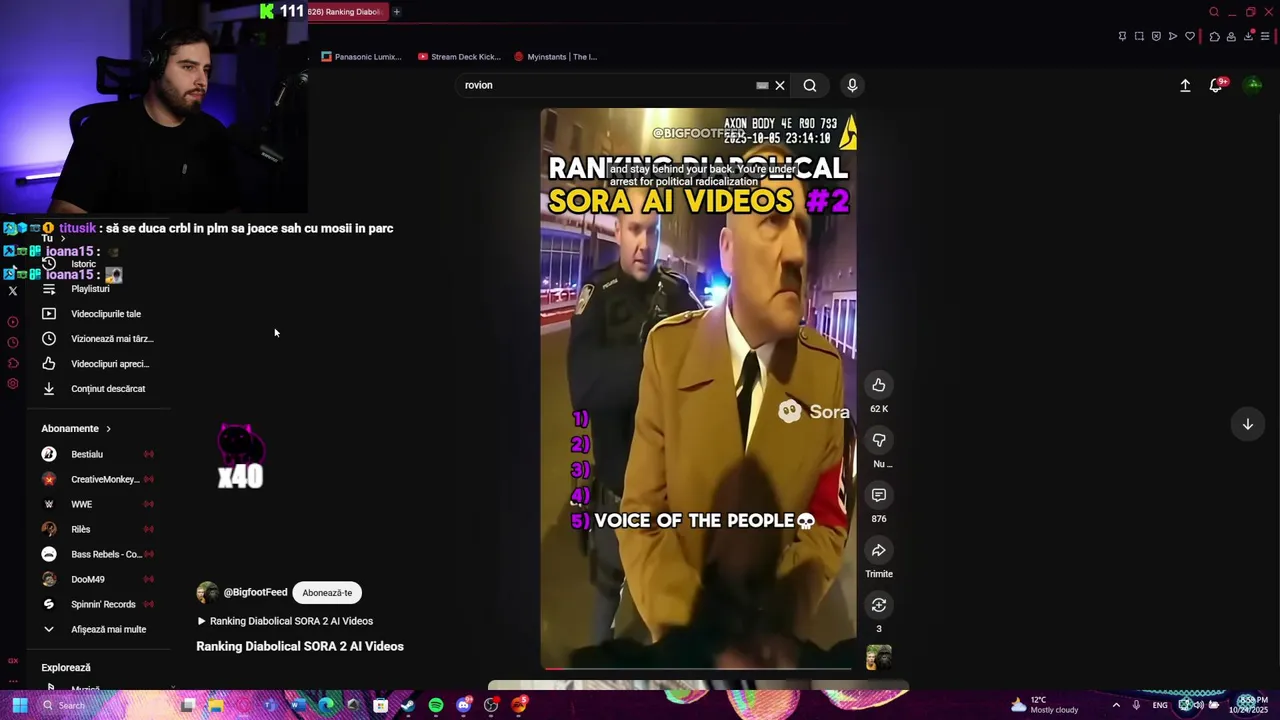This screenshot has width=1280, height=720.
Task: Open the browser extensions cube icon
Action: coord(1214,37)
